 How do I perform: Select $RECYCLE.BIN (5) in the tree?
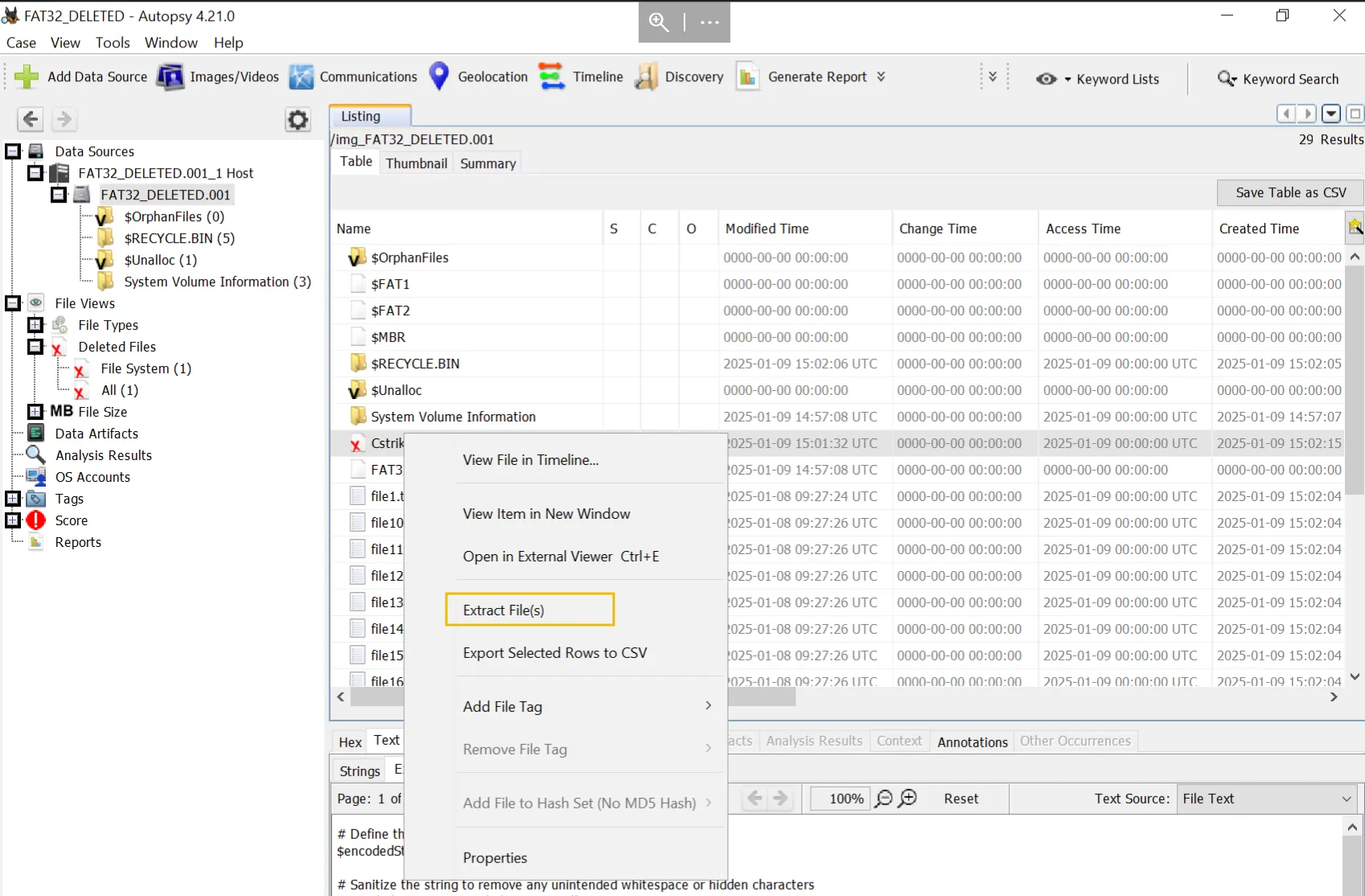[179, 238]
